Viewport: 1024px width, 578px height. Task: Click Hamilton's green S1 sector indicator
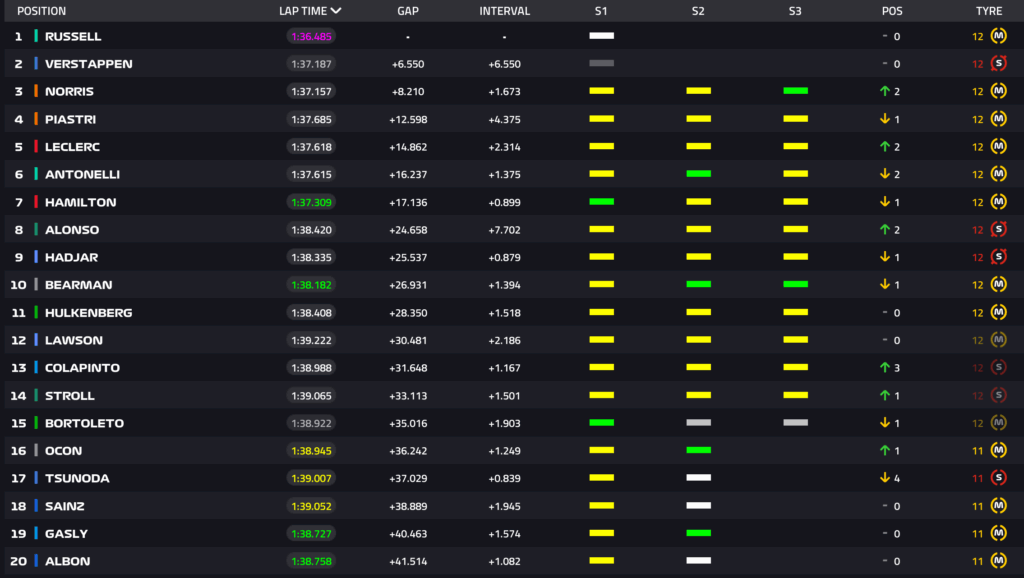[601, 202]
